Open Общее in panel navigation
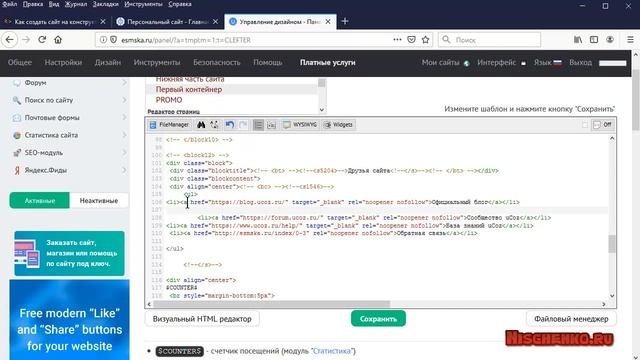The height and width of the screenshot is (360, 640). pyautogui.click(x=20, y=62)
